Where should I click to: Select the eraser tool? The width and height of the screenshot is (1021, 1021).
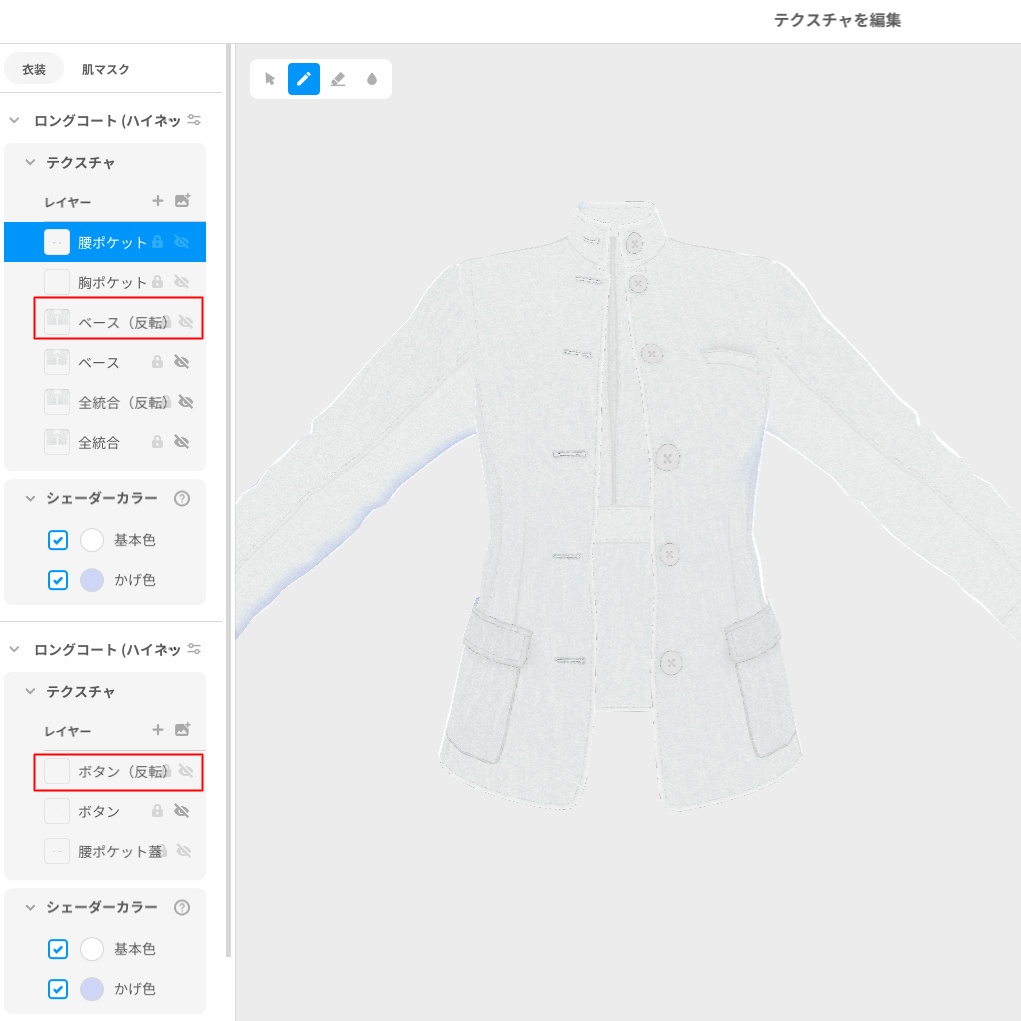click(x=338, y=79)
